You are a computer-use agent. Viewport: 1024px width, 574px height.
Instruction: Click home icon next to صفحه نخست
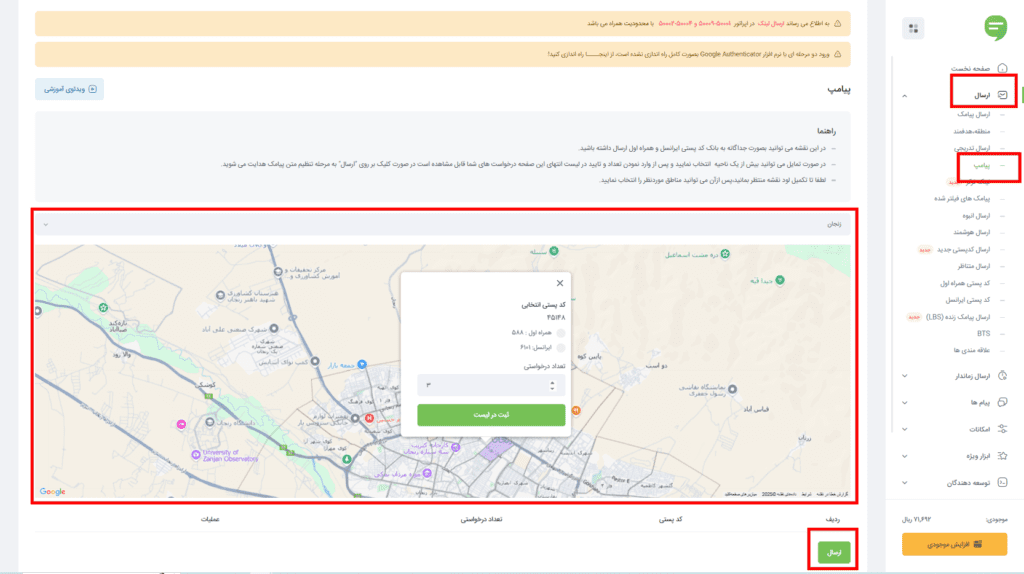click(1002, 69)
